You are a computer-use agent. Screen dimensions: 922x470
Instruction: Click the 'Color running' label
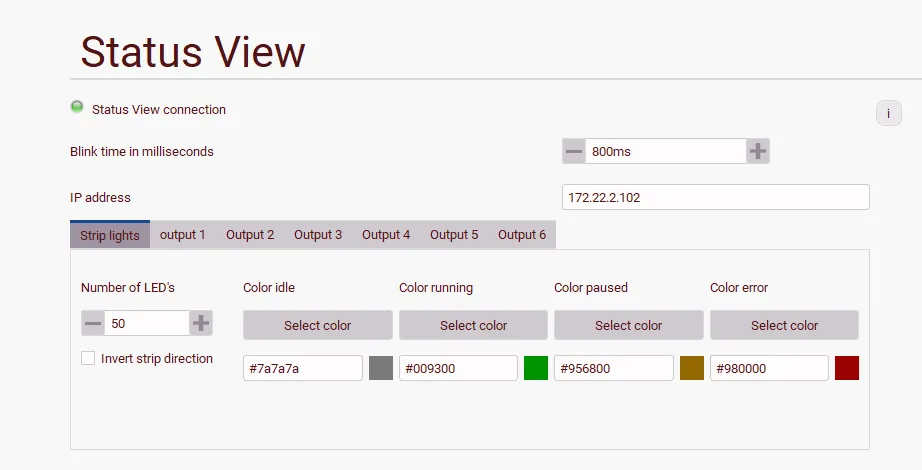pos(436,288)
